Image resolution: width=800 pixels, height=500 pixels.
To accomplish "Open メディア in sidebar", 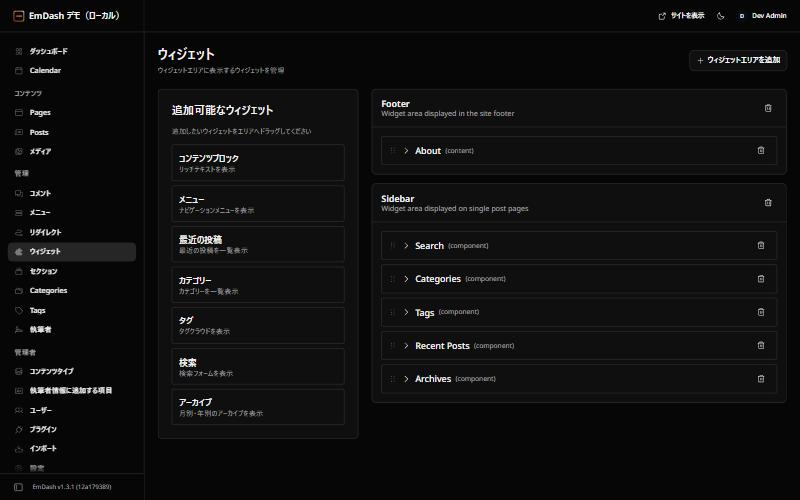I will click(72, 152).
